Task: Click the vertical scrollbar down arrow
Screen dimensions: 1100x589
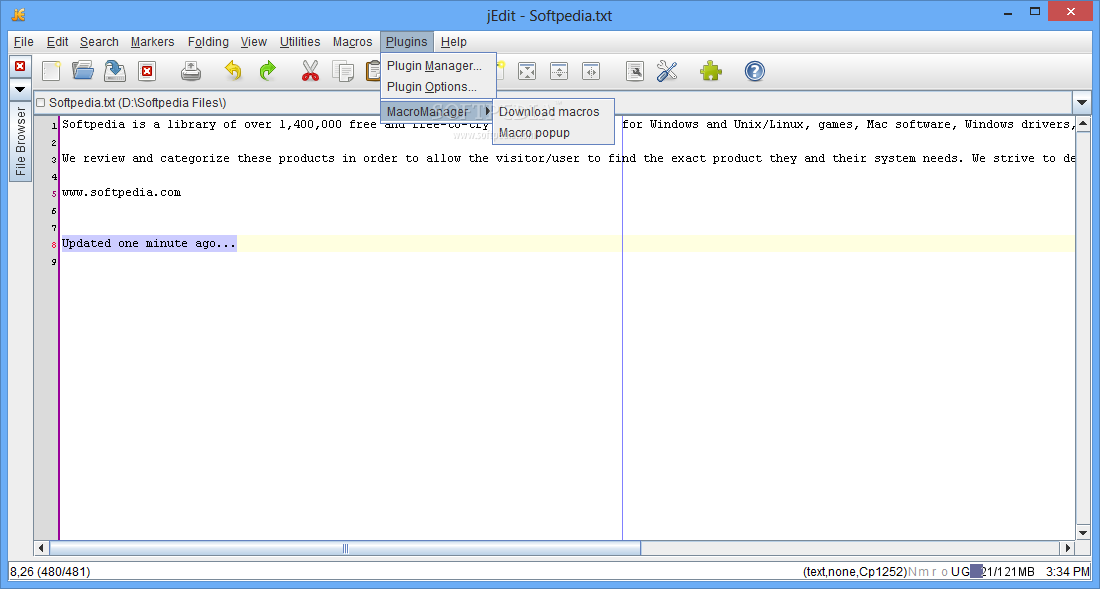Action: [1082, 534]
